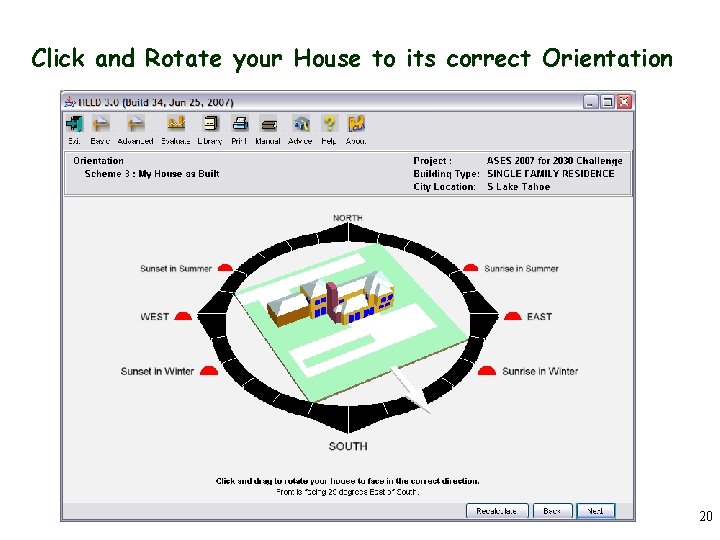Click the 'Sunset in Winter' label
This screenshot has height=540, width=720.
coord(157,371)
